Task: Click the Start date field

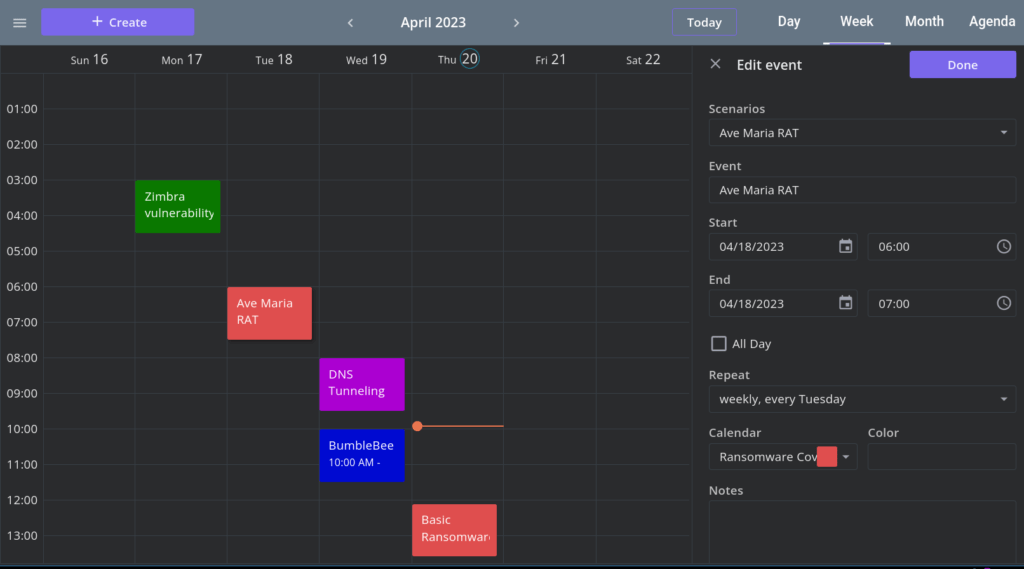Action: point(782,246)
